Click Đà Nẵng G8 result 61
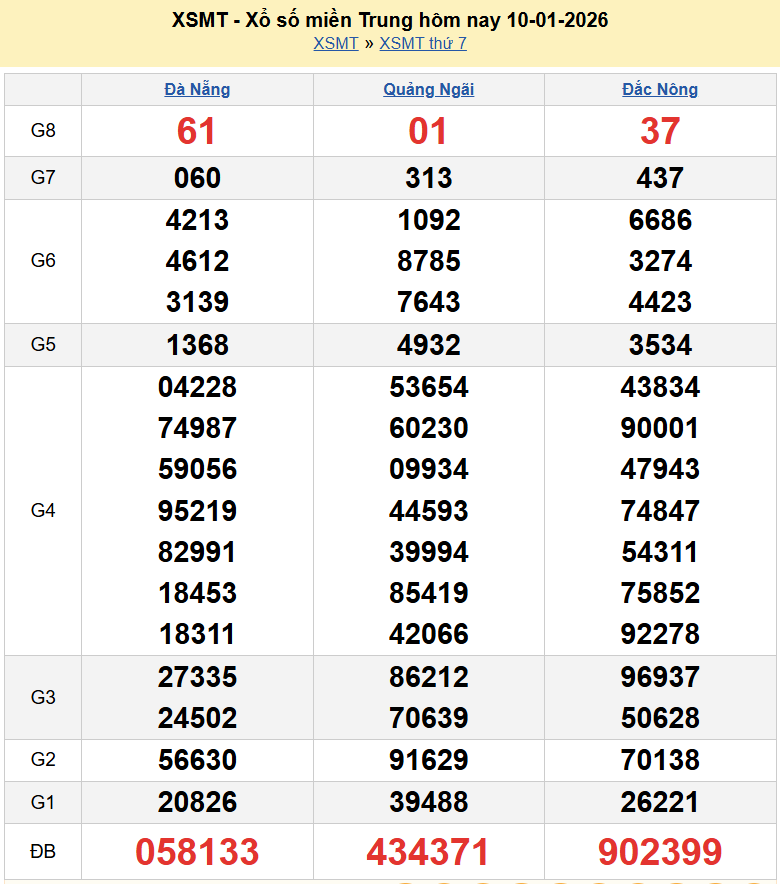The height and width of the screenshot is (884, 780). (197, 131)
